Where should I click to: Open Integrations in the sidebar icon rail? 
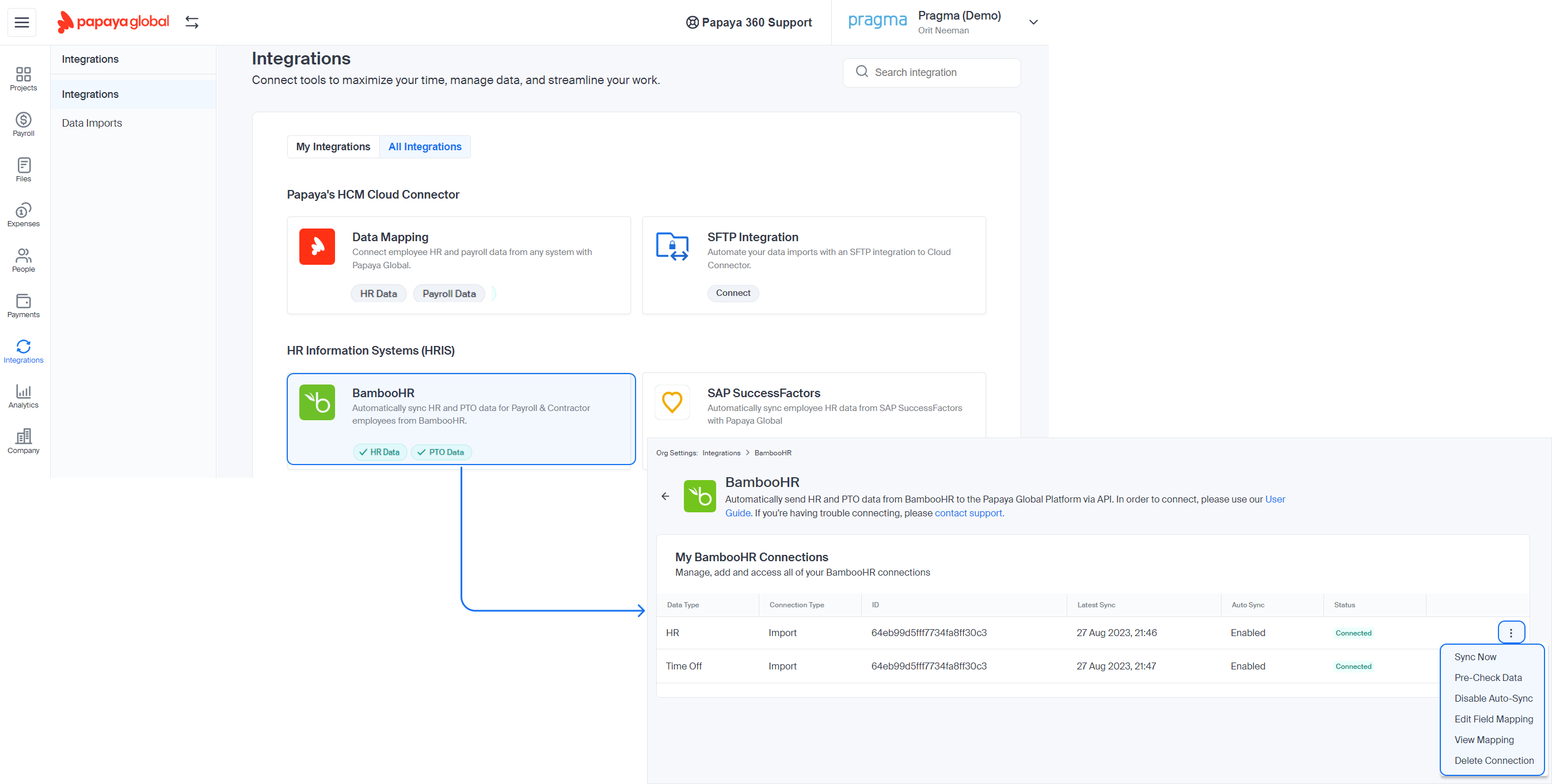tap(24, 351)
